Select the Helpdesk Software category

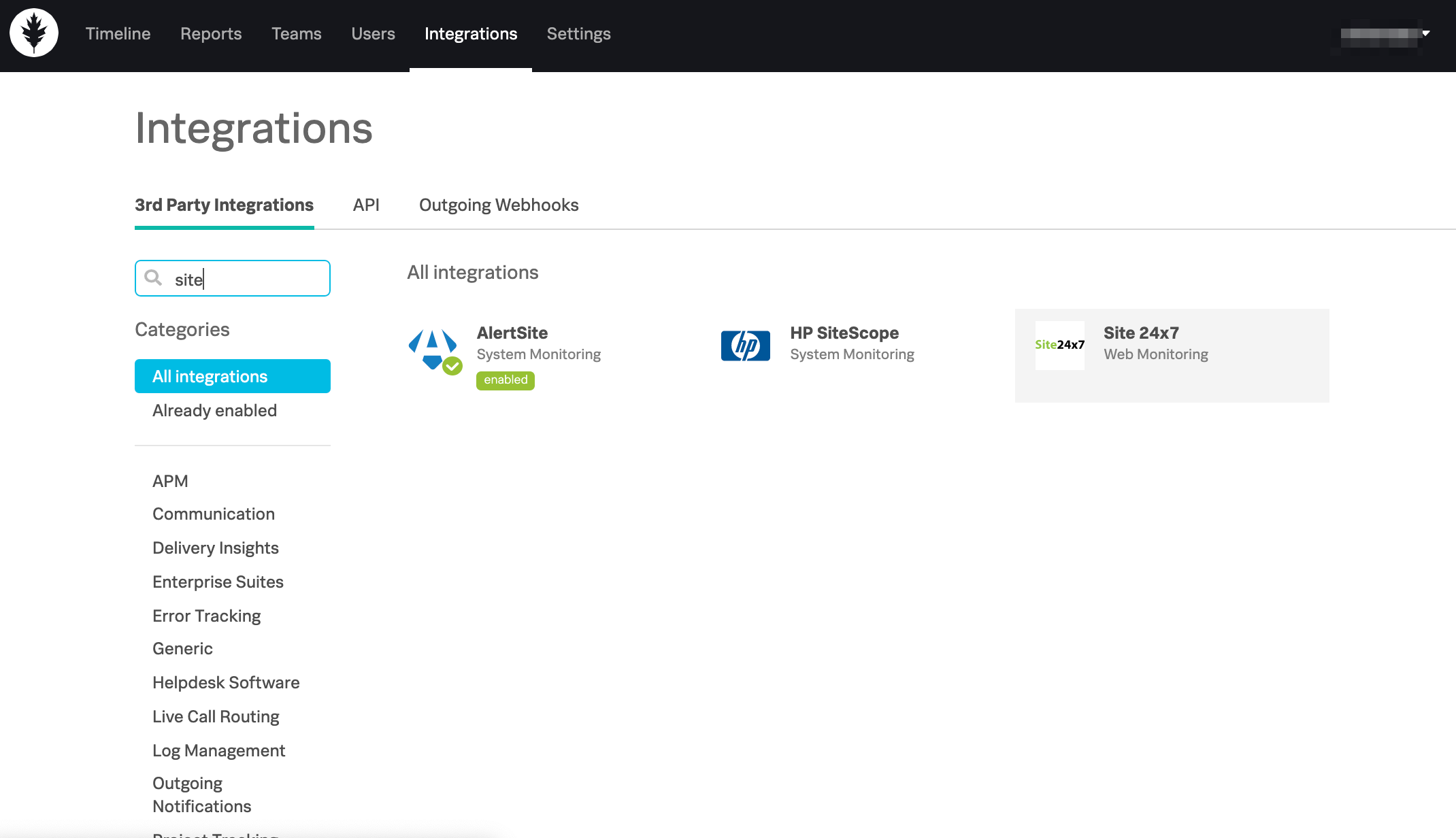click(x=226, y=682)
